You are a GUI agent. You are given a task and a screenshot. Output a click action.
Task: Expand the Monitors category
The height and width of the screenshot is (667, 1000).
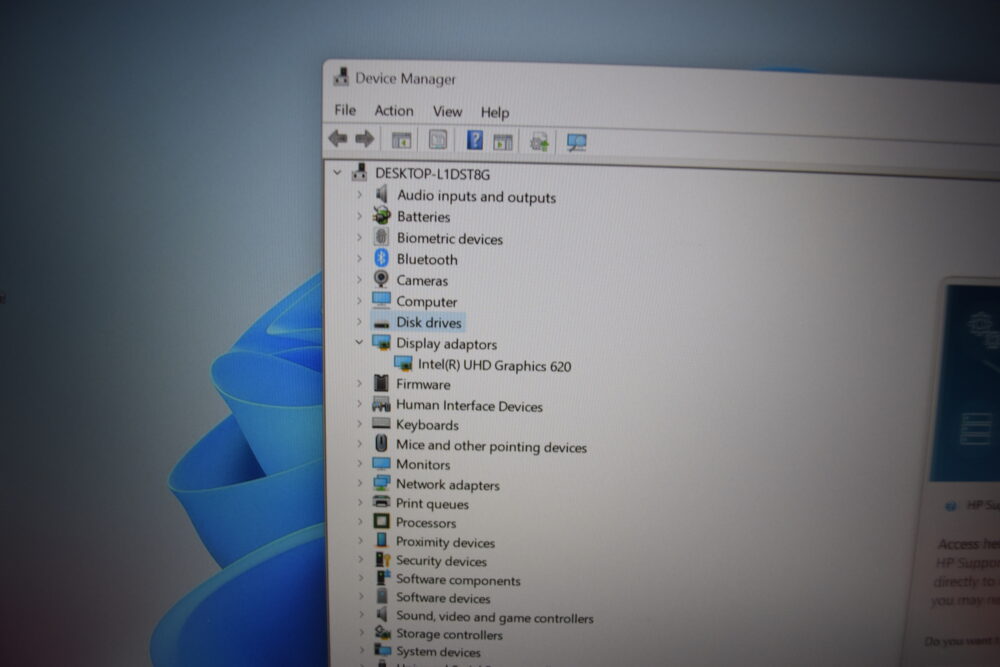click(360, 463)
